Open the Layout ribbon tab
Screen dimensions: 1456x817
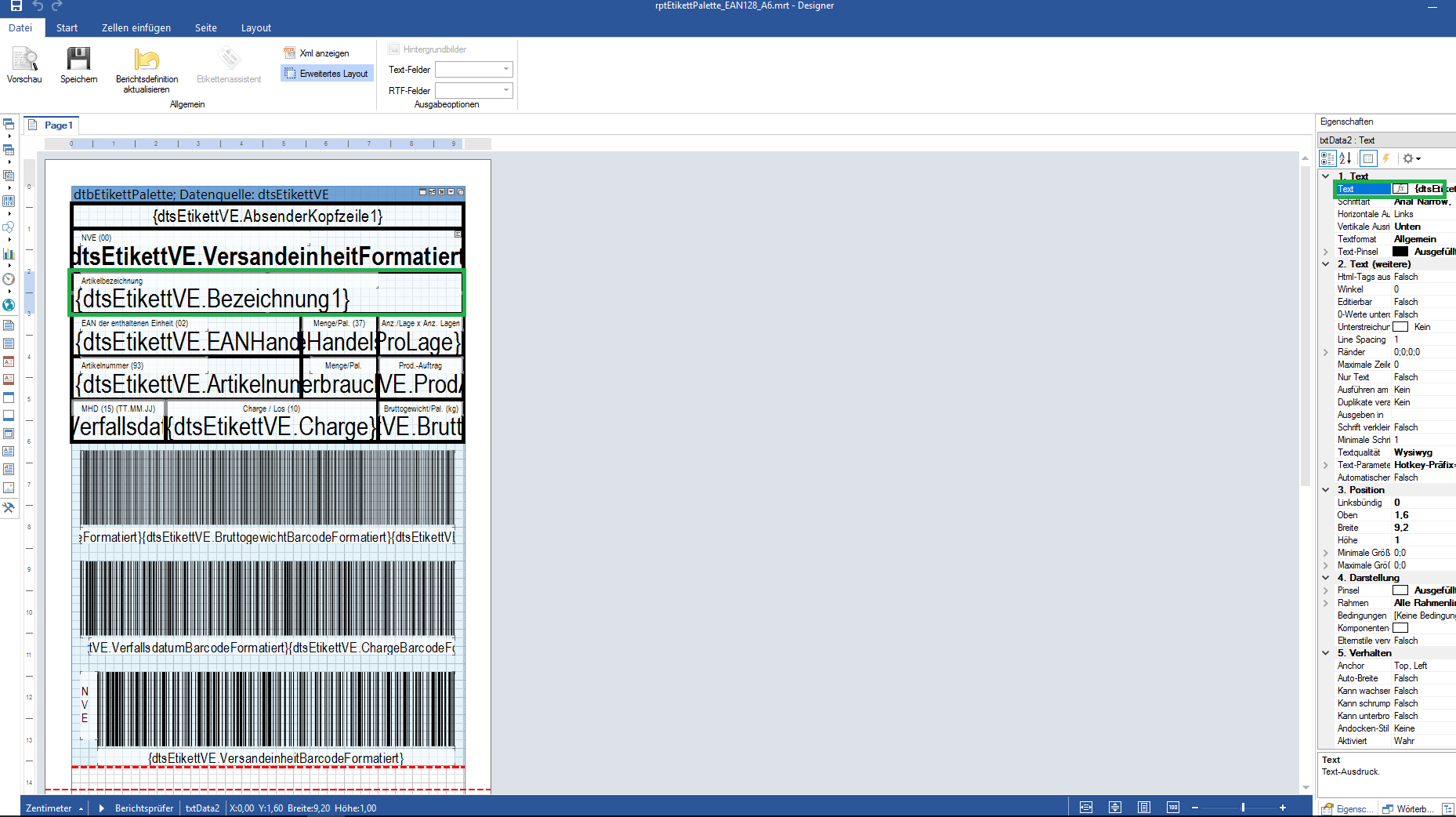255,28
